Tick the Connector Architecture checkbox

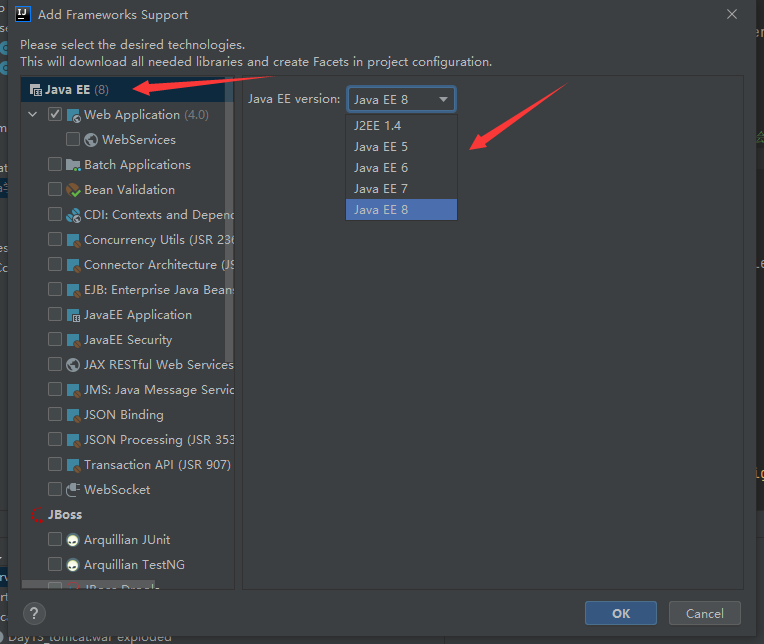point(55,264)
